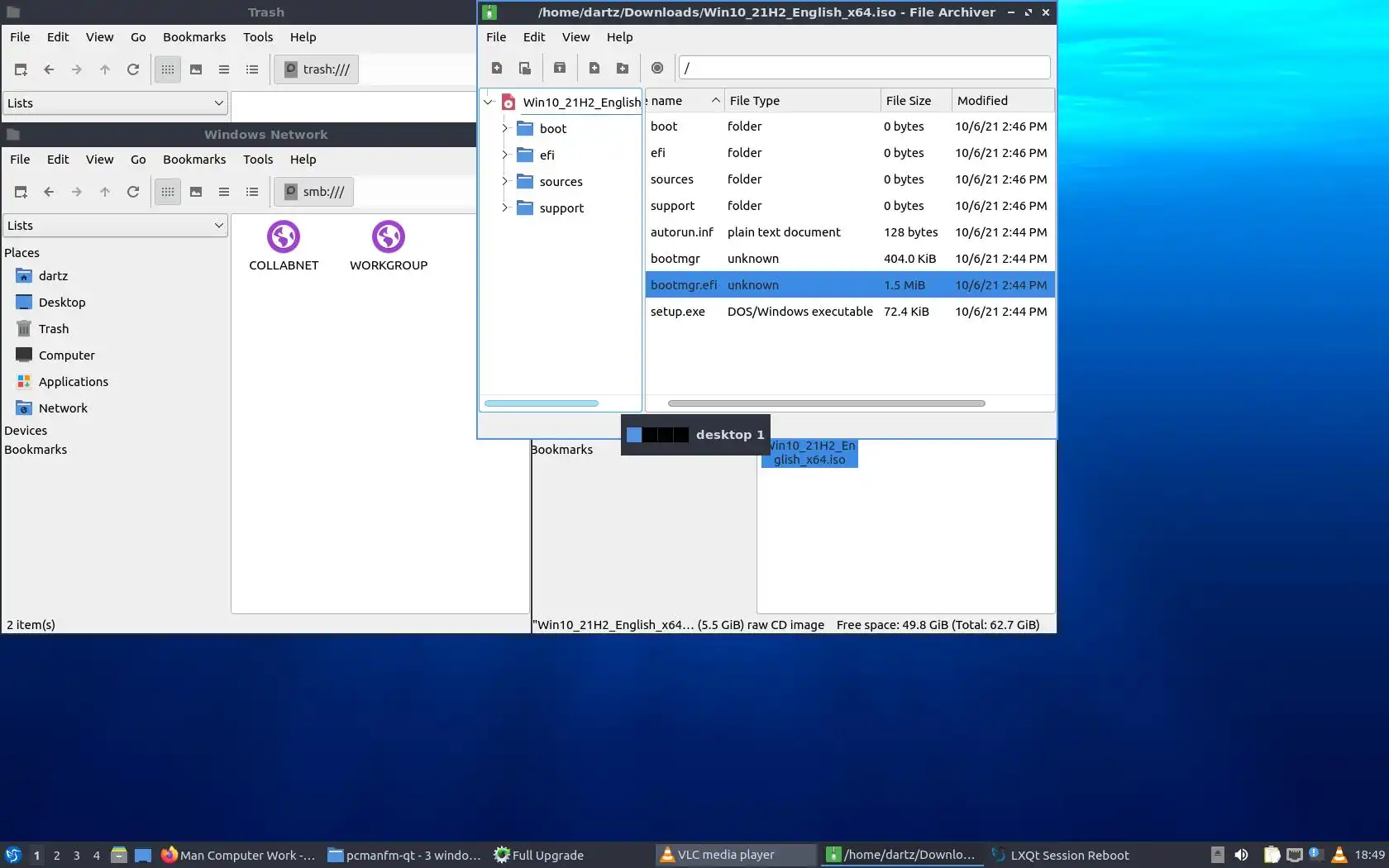The width and height of the screenshot is (1389, 868).
Task: Open the LXQt application menu in the taskbar
Action: tap(13, 856)
